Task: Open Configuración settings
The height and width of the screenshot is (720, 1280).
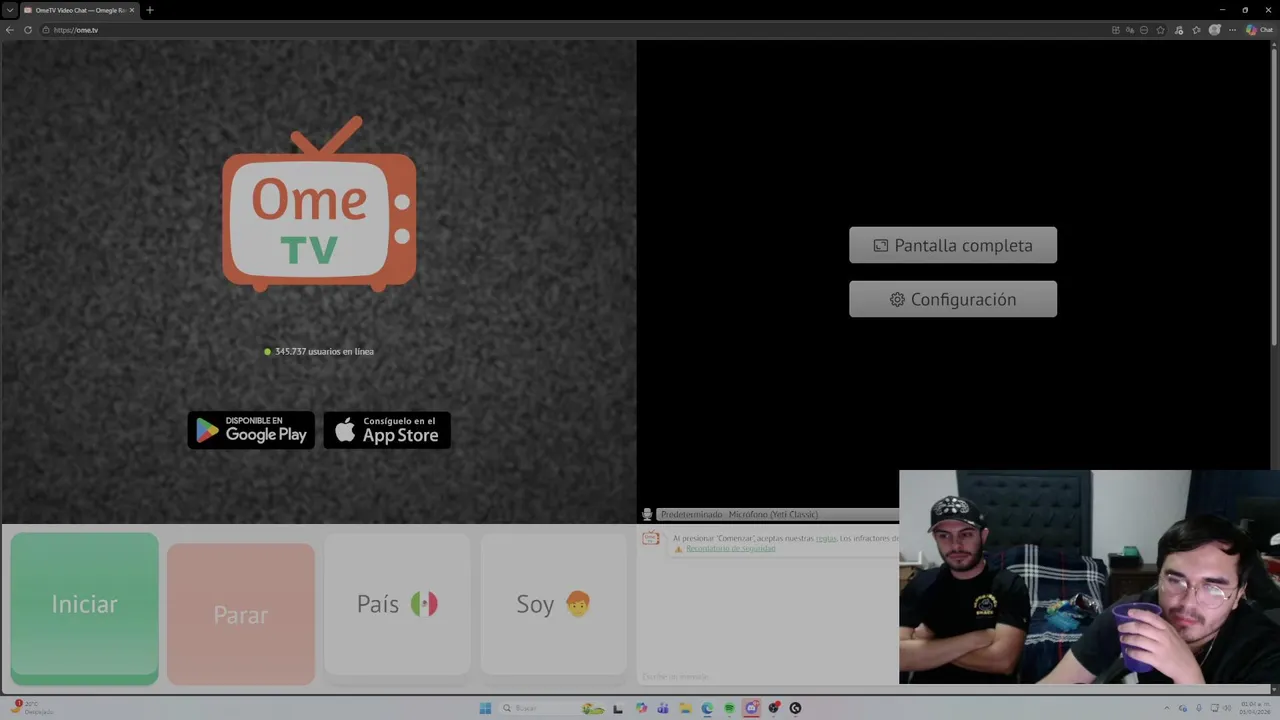Action: 953,299
